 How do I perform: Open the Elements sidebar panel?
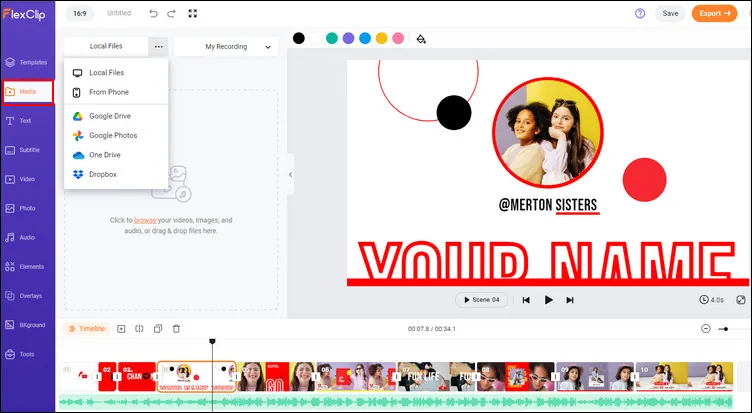coord(25,267)
